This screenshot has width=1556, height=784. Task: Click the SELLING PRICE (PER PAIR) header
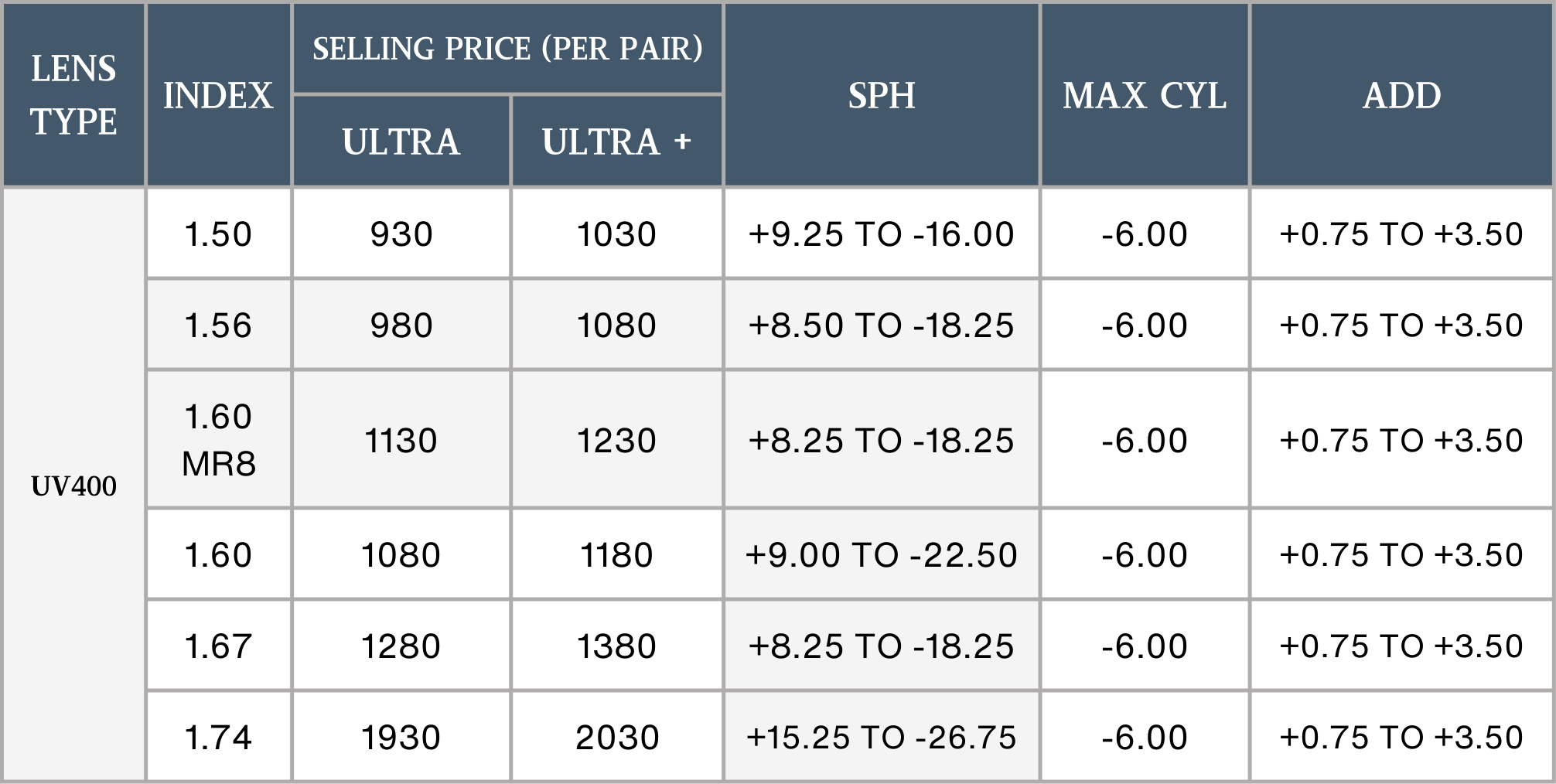[x=507, y=49]
